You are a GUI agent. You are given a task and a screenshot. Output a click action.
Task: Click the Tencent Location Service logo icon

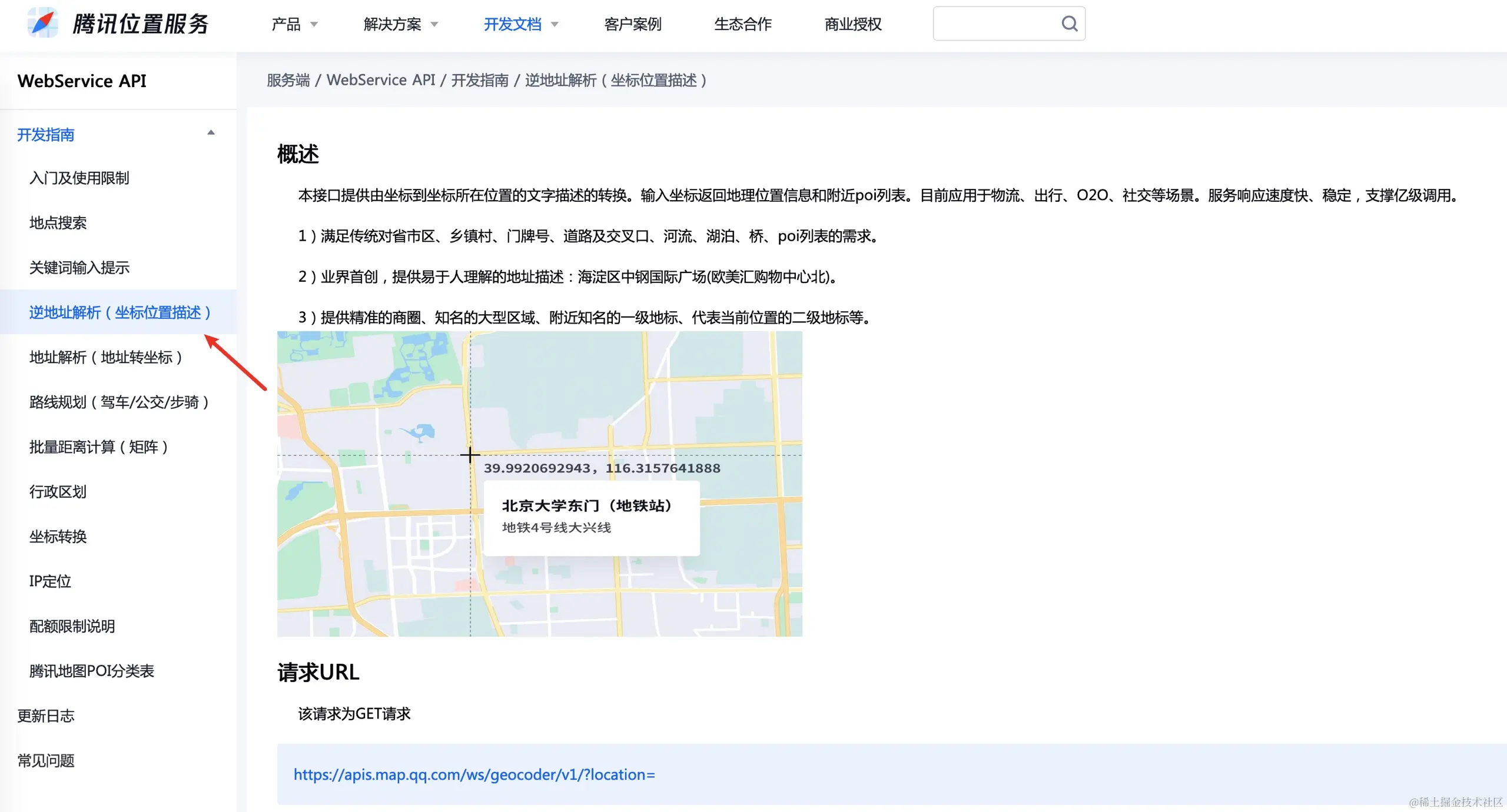[43, 24]
